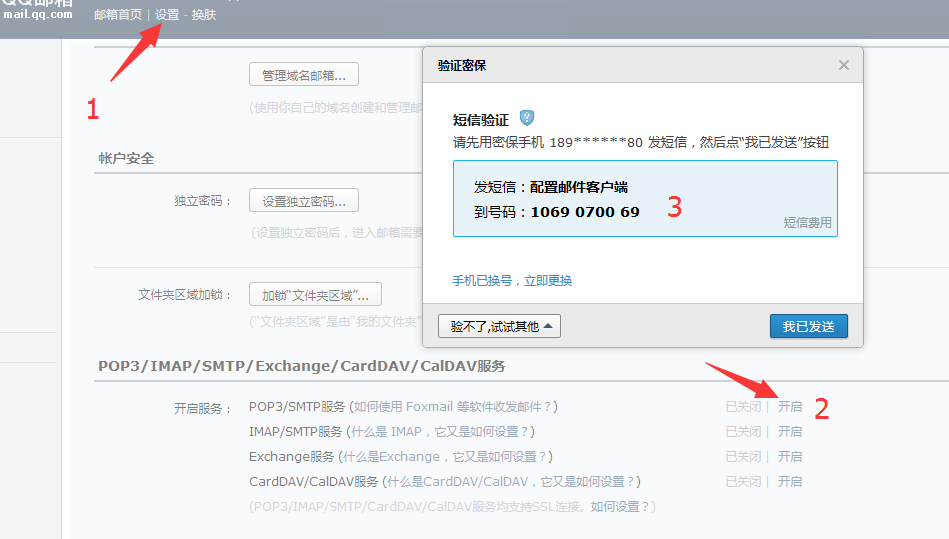Viewport: 949px width, 539px height.
Task: Open 设置 in the top navigation
Action: tap(167, 15)
